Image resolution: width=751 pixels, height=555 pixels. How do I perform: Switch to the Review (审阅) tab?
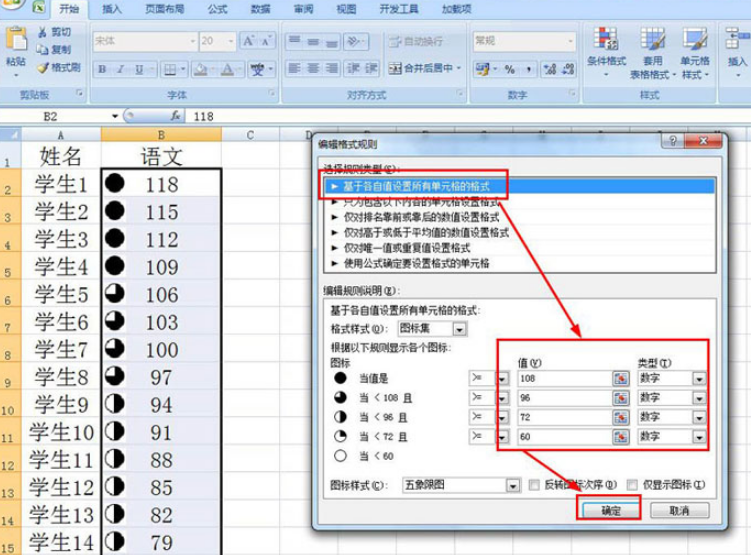click(x=303, y=9)
